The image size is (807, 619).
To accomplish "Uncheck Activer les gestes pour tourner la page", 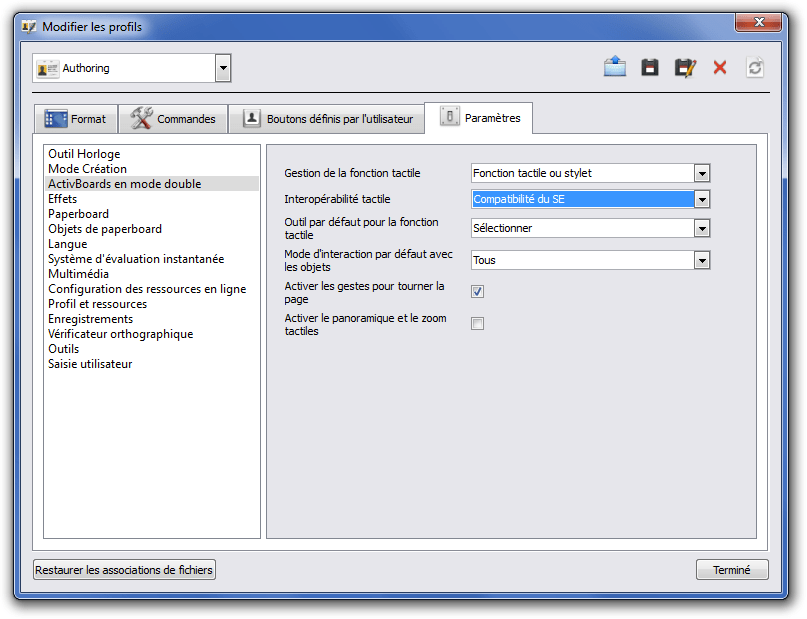I will coord(477,292).
